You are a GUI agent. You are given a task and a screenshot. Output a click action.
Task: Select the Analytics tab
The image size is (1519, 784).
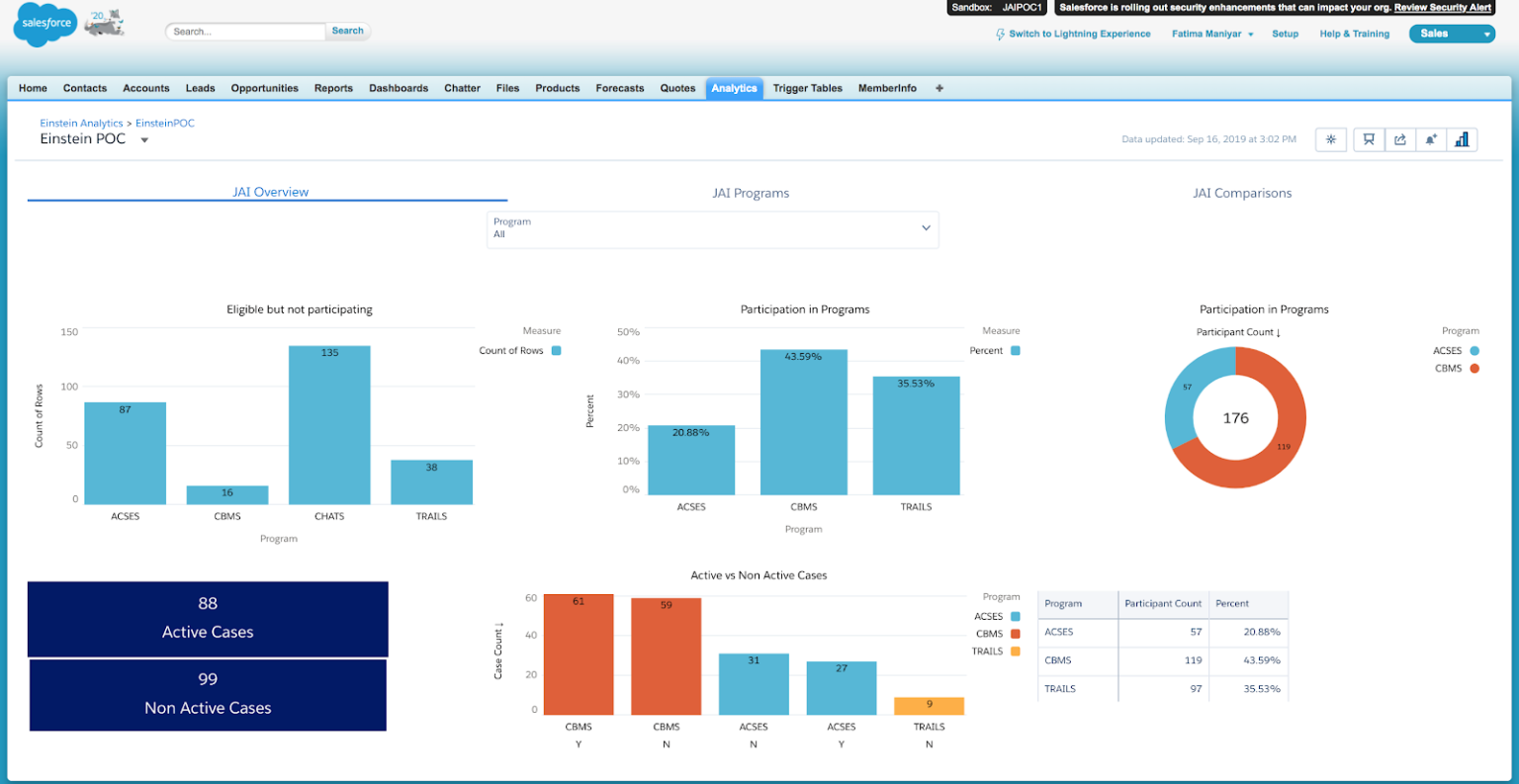point(734,88)
